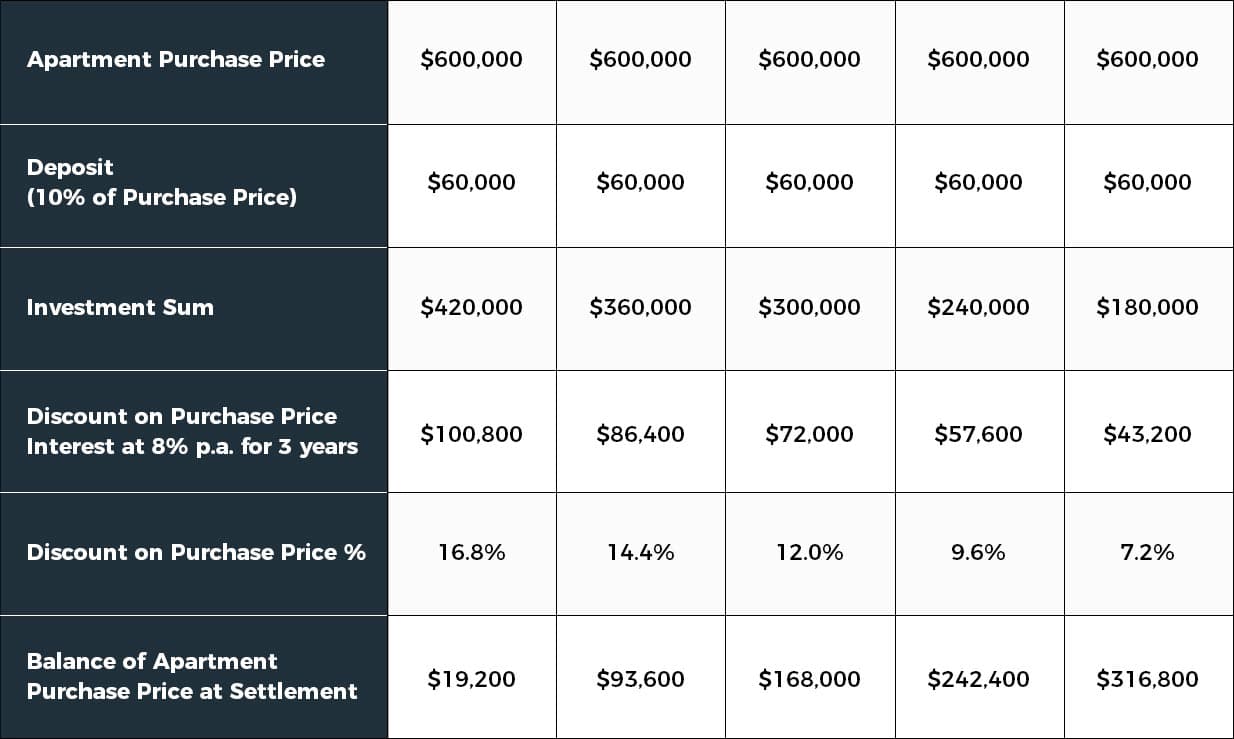Select the $180,000 investment sum cell
Image resolution: width=1234 pixels, height=739 pixels.
(x=1148, y=309)
